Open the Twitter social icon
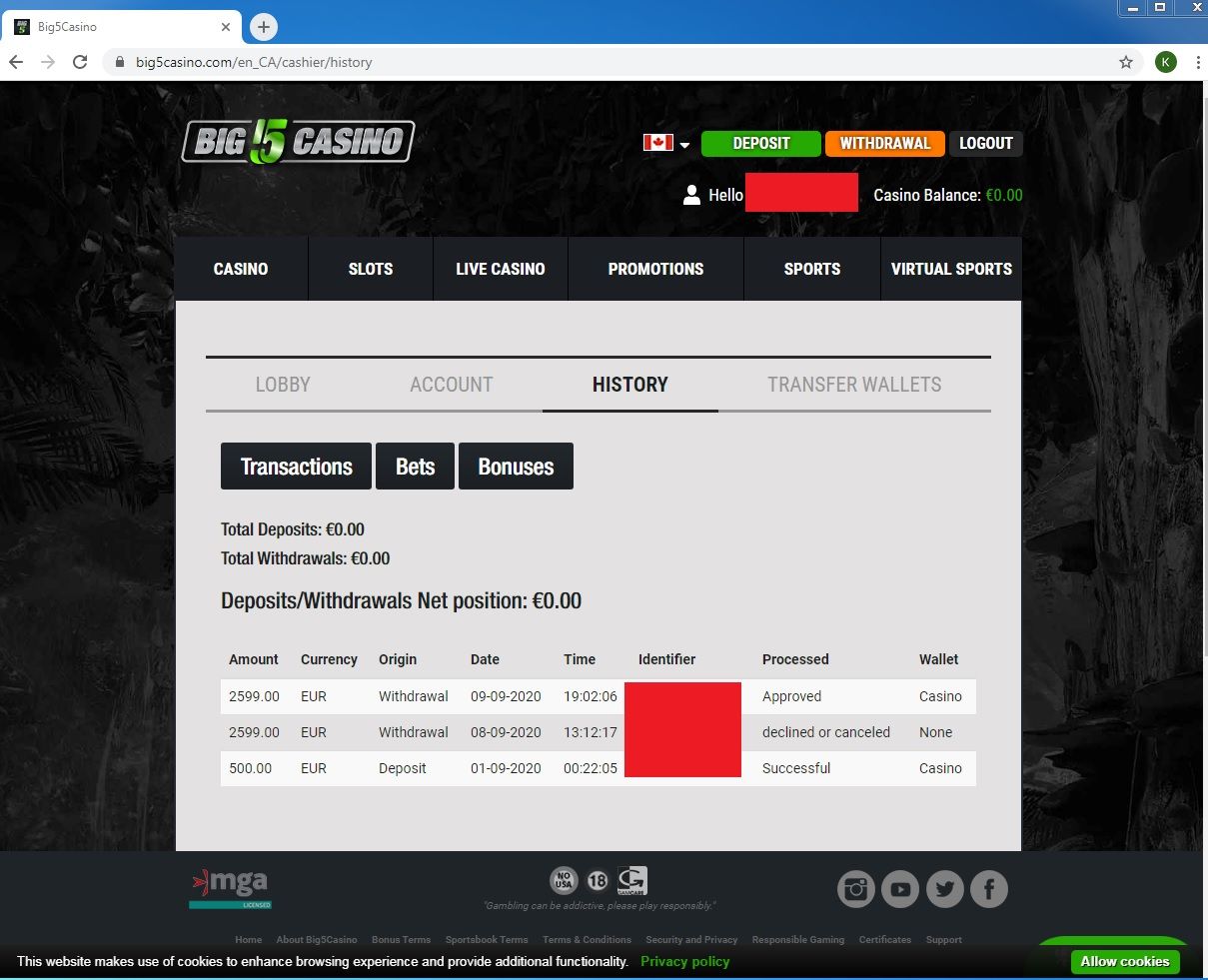1208x980 pixels. 944,889
